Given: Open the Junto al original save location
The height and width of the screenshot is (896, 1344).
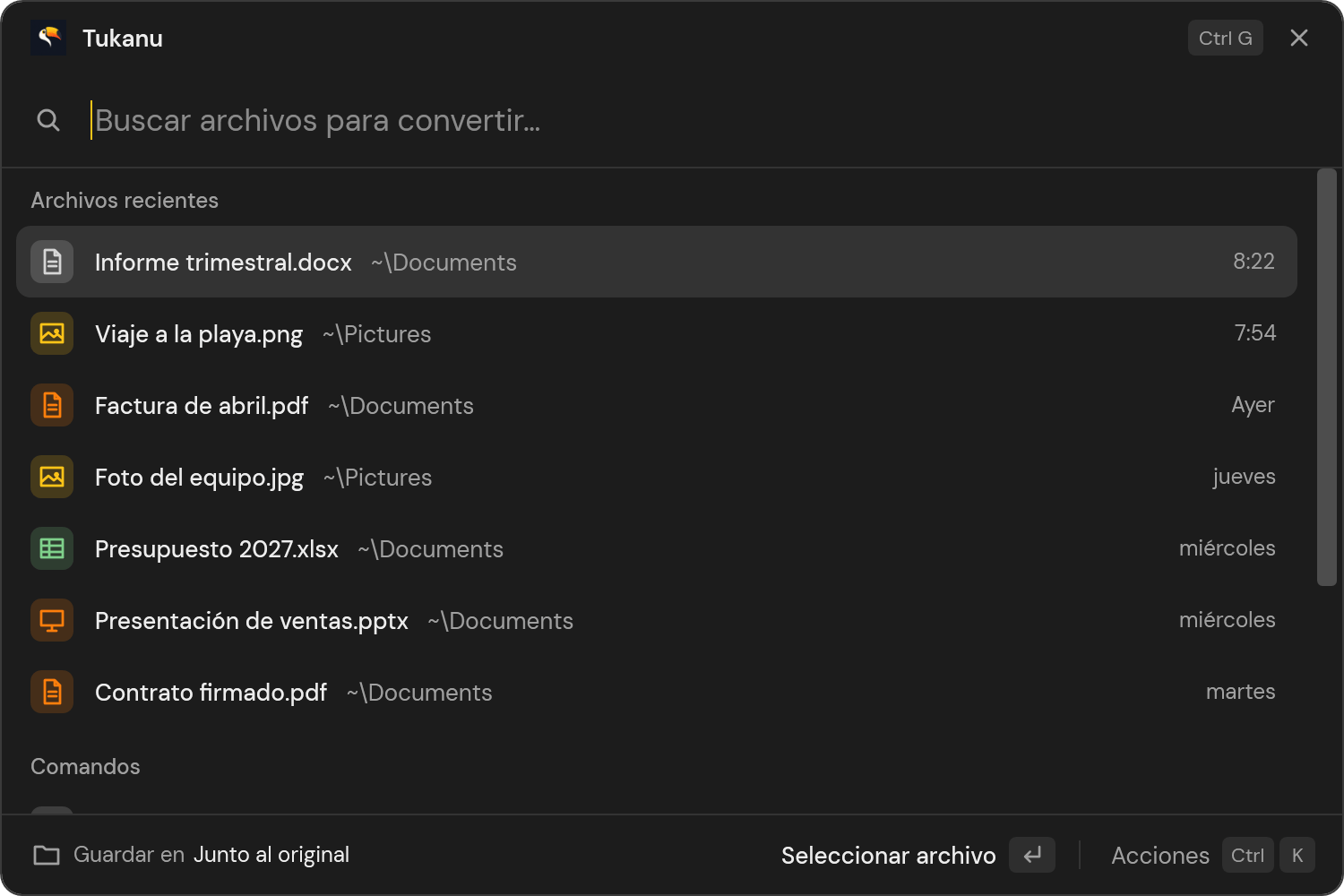Looking at the screenshot, I should coord(271,855).
